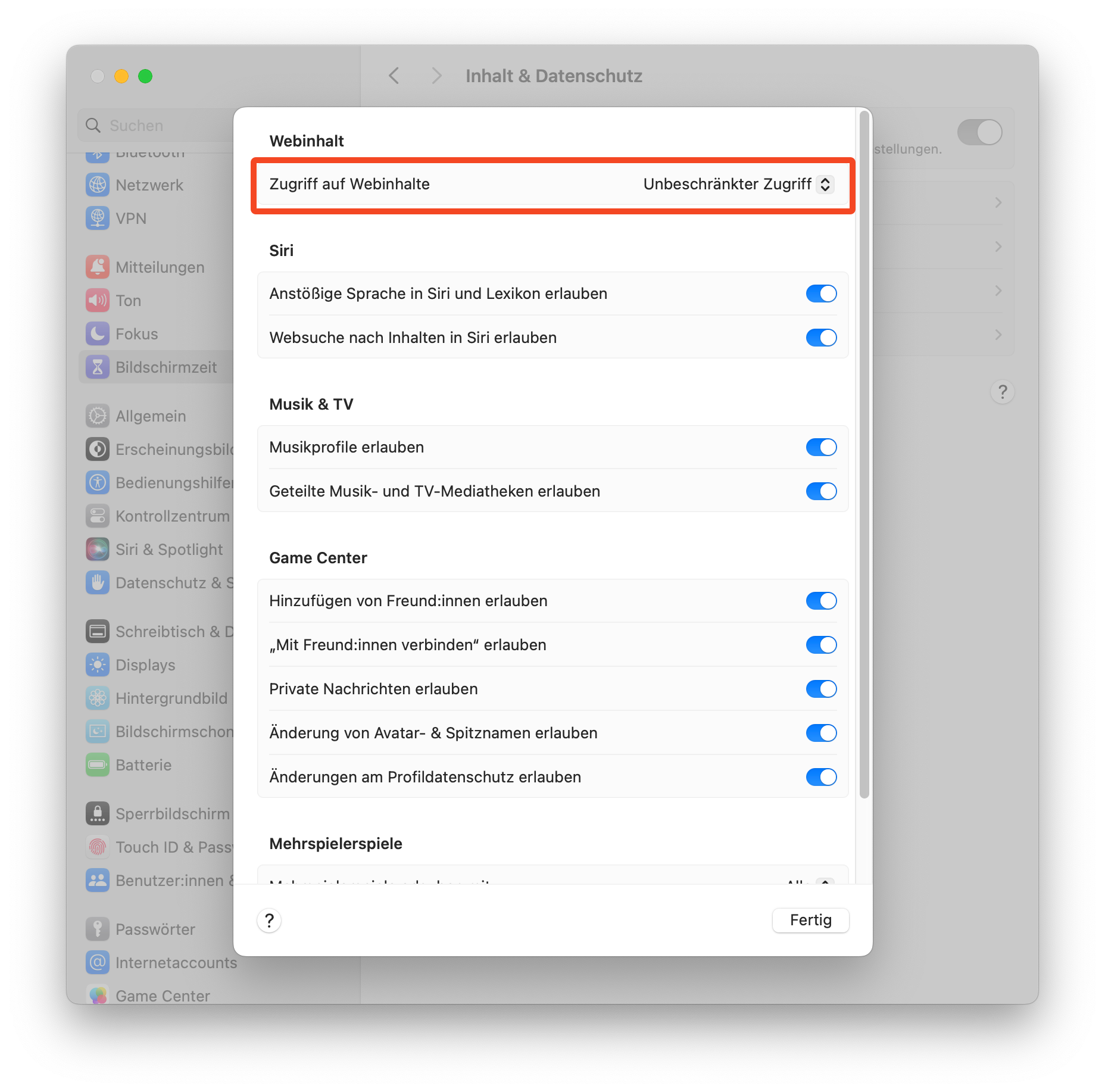The height and width of the screenshot is (1092, 1105).
Task: Click the Bildschirmschoner icon
Action: (98, 732)
